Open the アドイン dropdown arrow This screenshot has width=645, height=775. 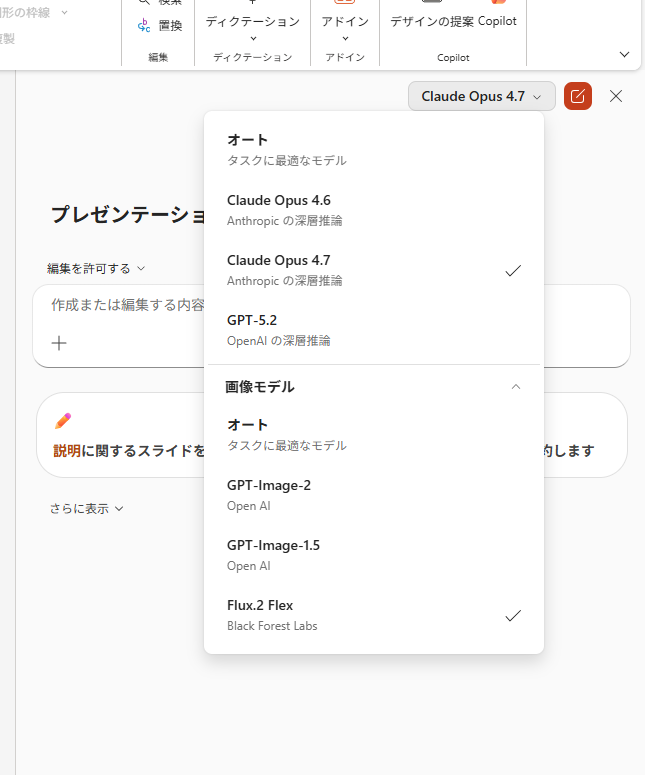345,39
